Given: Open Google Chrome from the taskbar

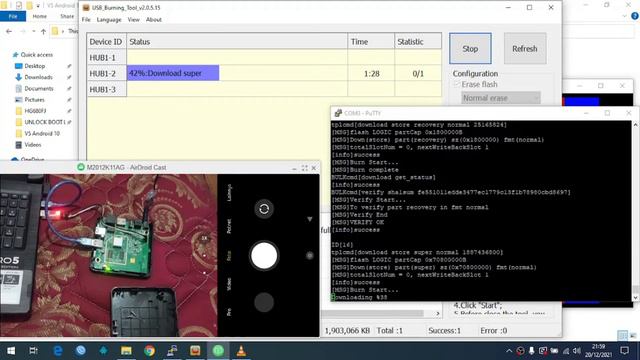Looking at the screenshot, I should (149, 351).
